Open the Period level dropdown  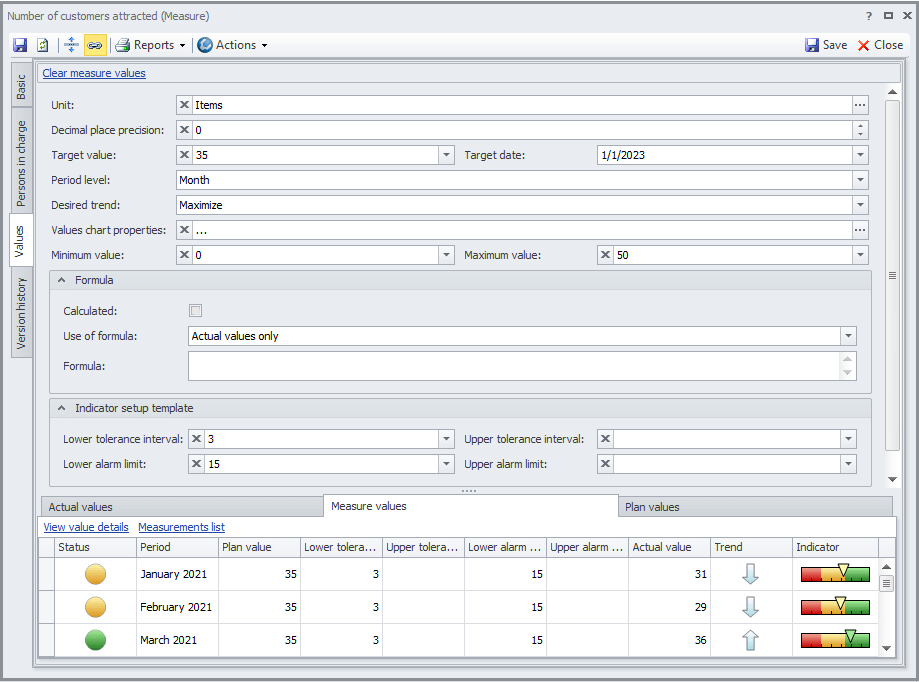pyautogui.click(x=860, y=180)
